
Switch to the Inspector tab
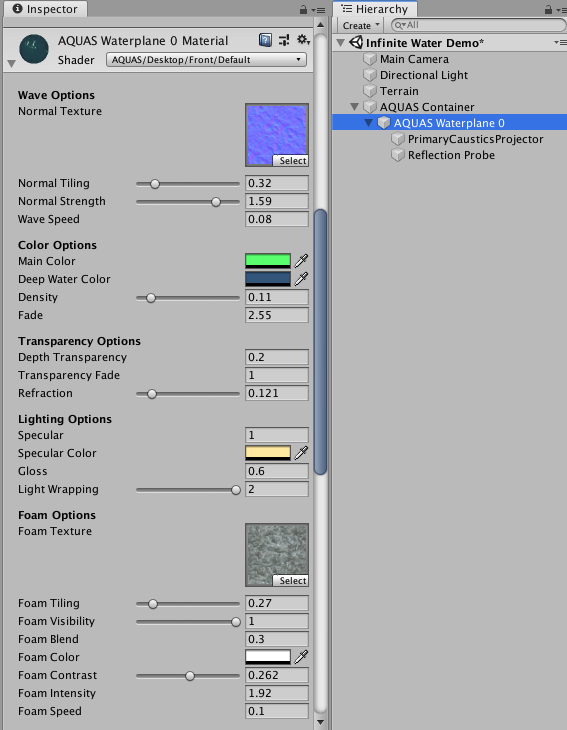click(45, 9)
